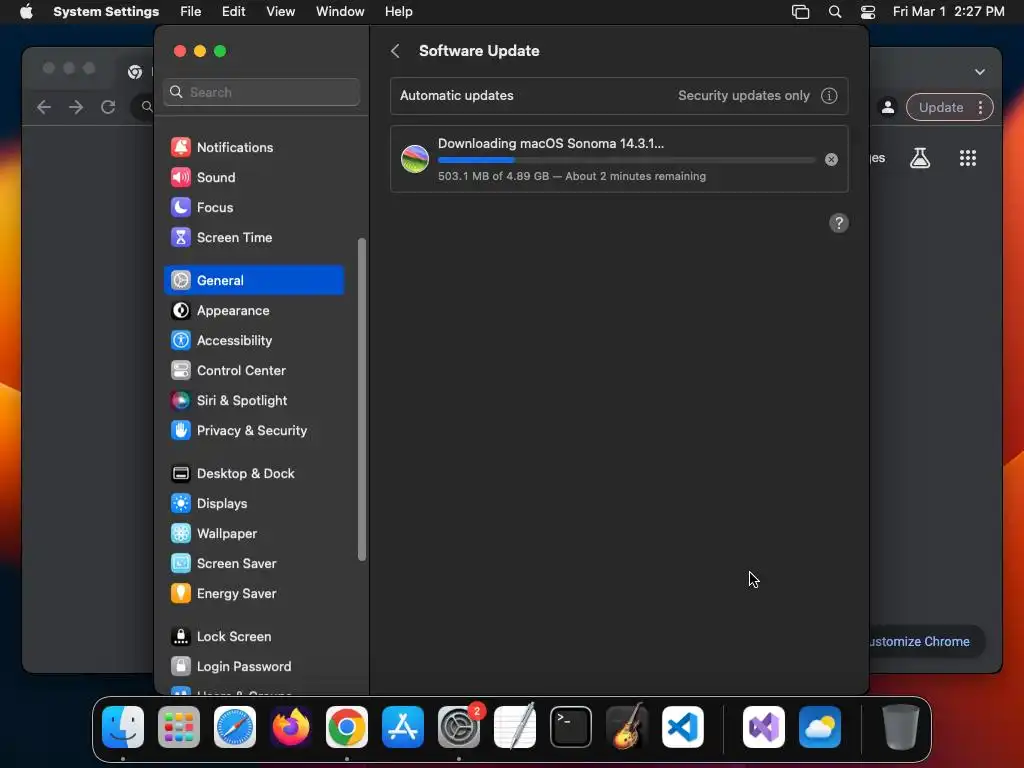
Task: Open the Apple menu
Action: coord(26,12)
